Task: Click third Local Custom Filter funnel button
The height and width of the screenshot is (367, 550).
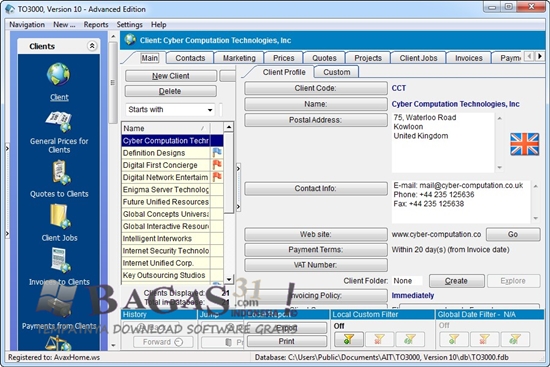Action: point(410,339)
